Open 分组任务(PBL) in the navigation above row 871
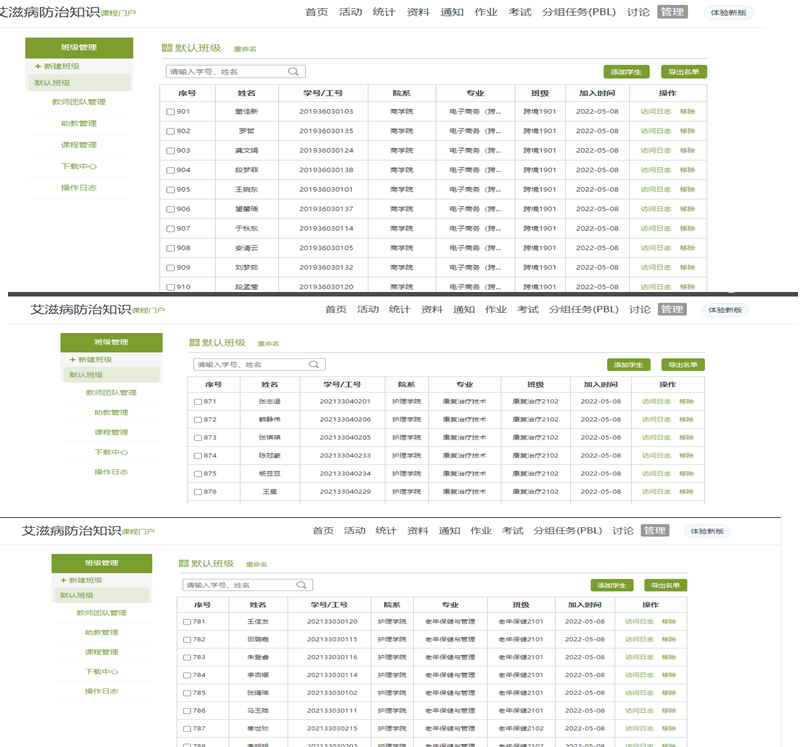 [585, 310]
